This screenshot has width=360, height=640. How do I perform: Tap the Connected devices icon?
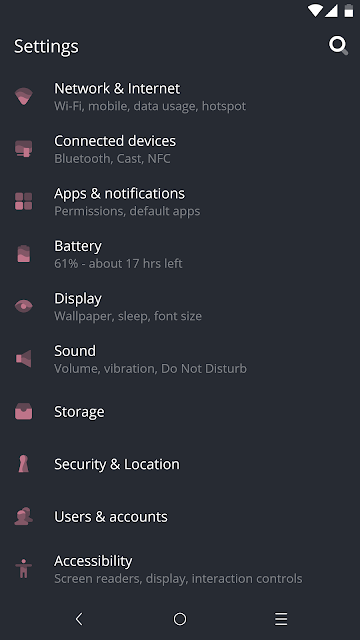point(24,149)
